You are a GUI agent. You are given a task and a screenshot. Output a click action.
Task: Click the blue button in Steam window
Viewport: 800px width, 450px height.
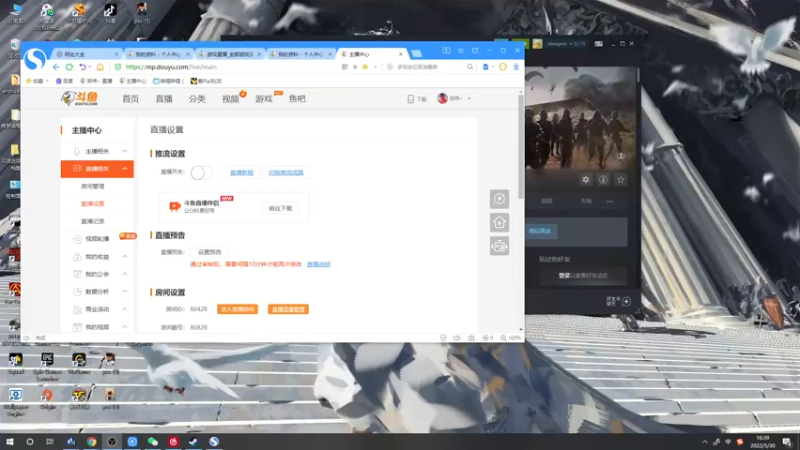tap(540, 231)
